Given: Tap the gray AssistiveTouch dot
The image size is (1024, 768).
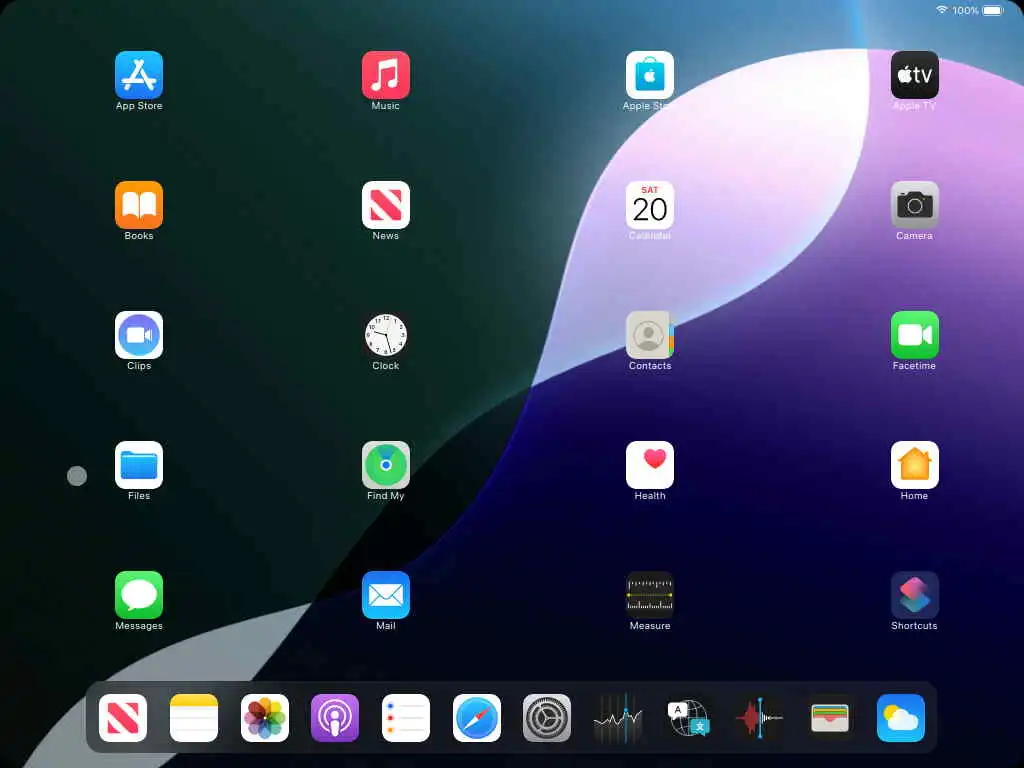Looking at the screenshot, I should tap(77, 475).
